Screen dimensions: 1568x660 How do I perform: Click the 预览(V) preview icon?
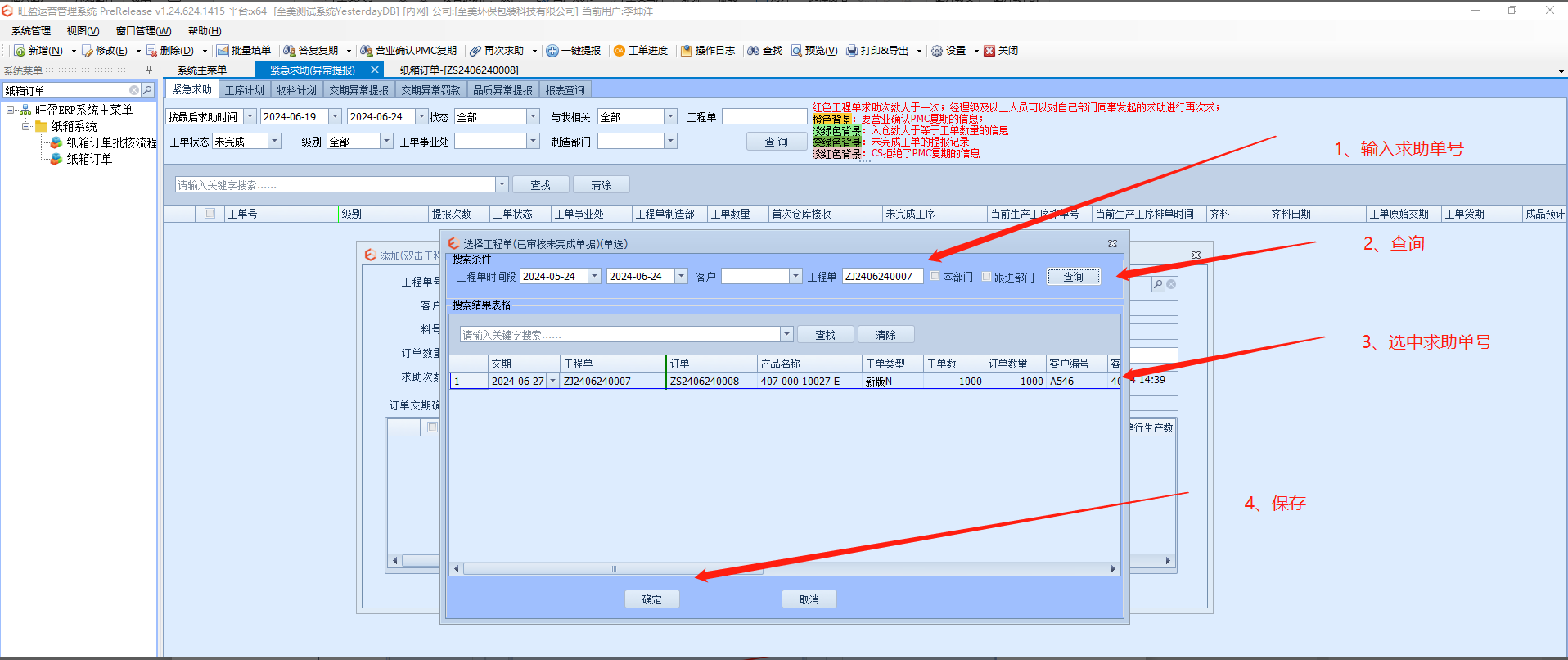[x=796, y=51]
